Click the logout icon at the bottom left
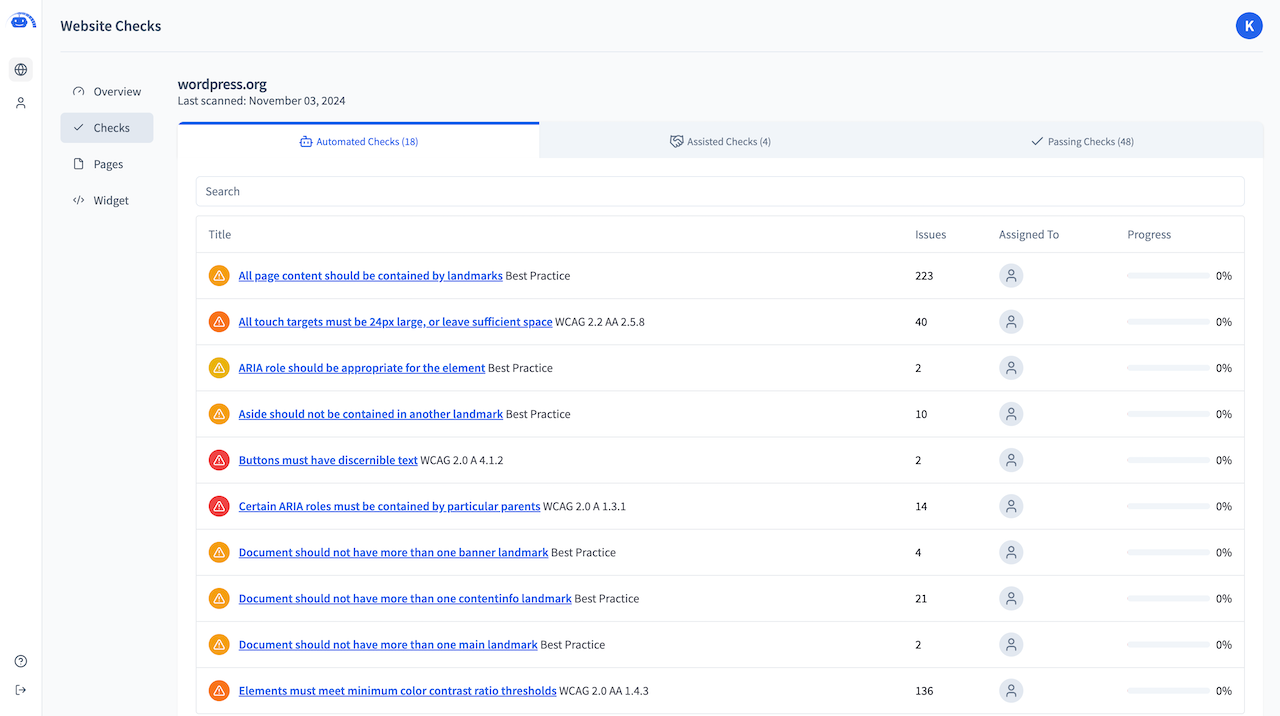 (x=20, y=689)
